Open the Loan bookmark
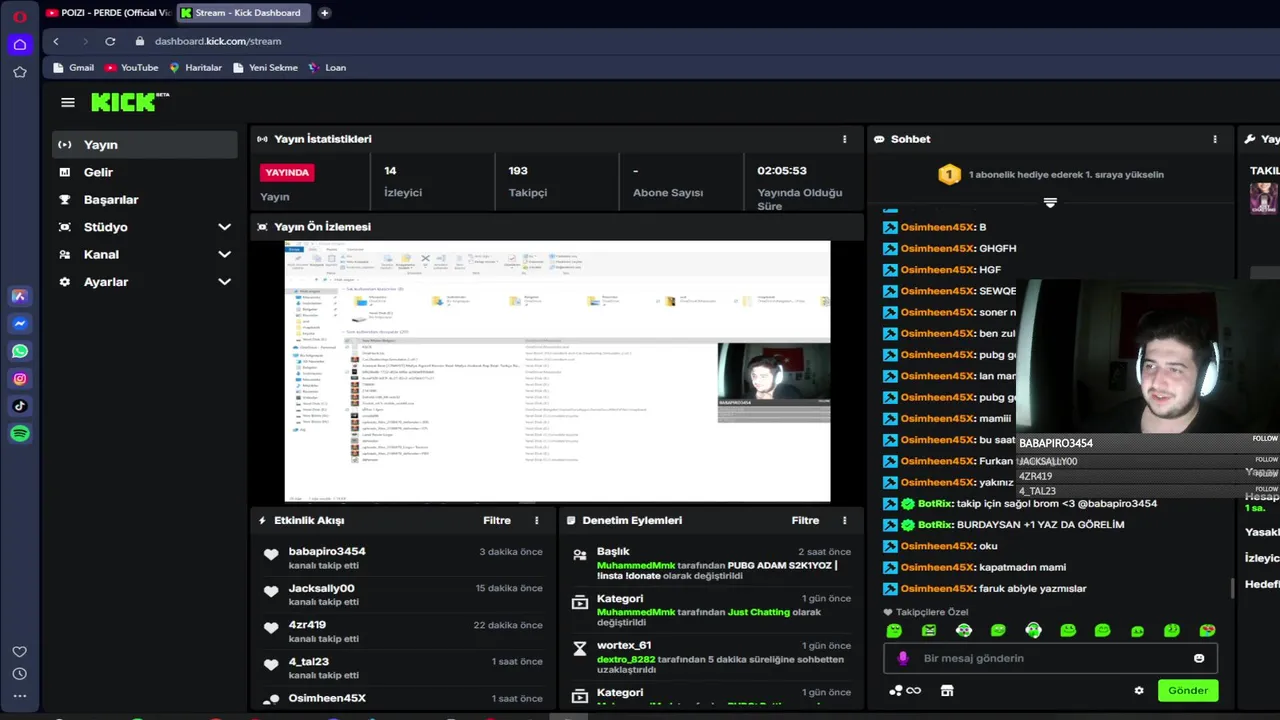Viewport: 1280px width, 720px height. [x=327, y=68]
